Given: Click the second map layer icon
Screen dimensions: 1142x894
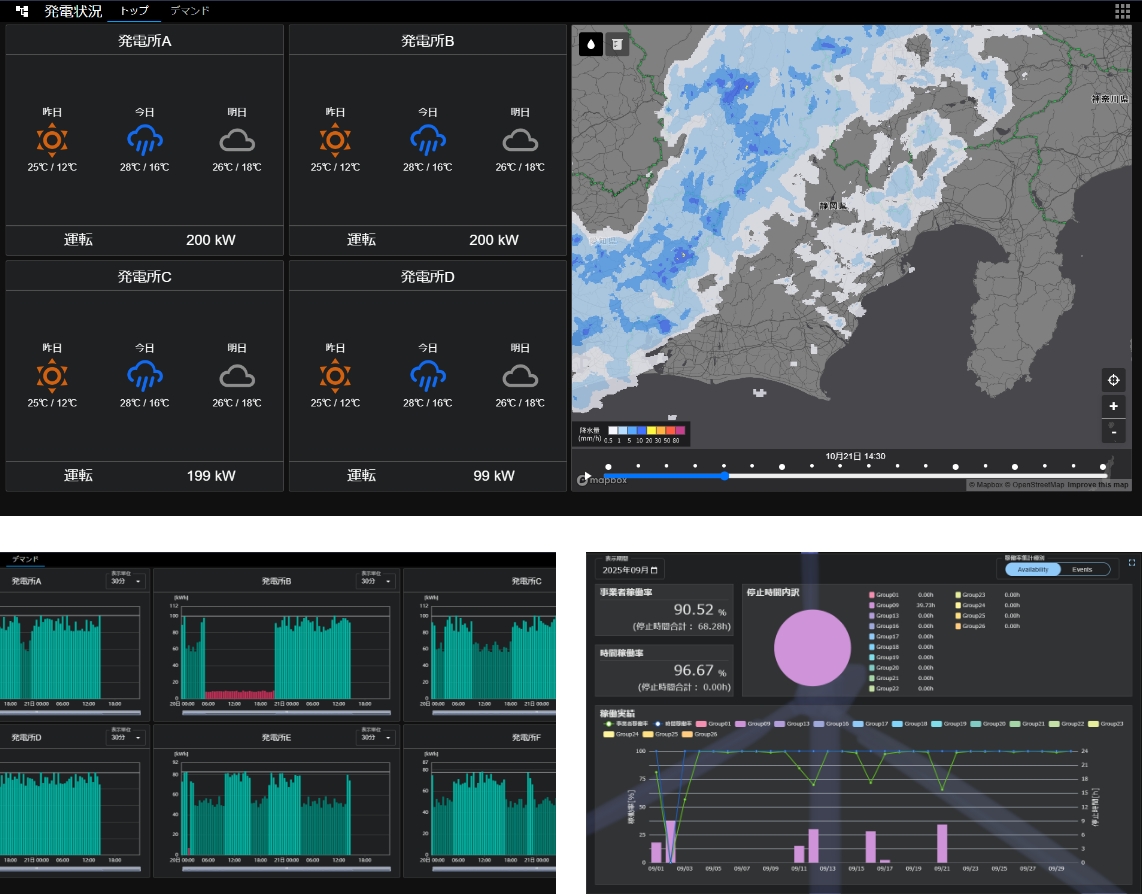Looking at the screenshot, I should tap(617, 45).
